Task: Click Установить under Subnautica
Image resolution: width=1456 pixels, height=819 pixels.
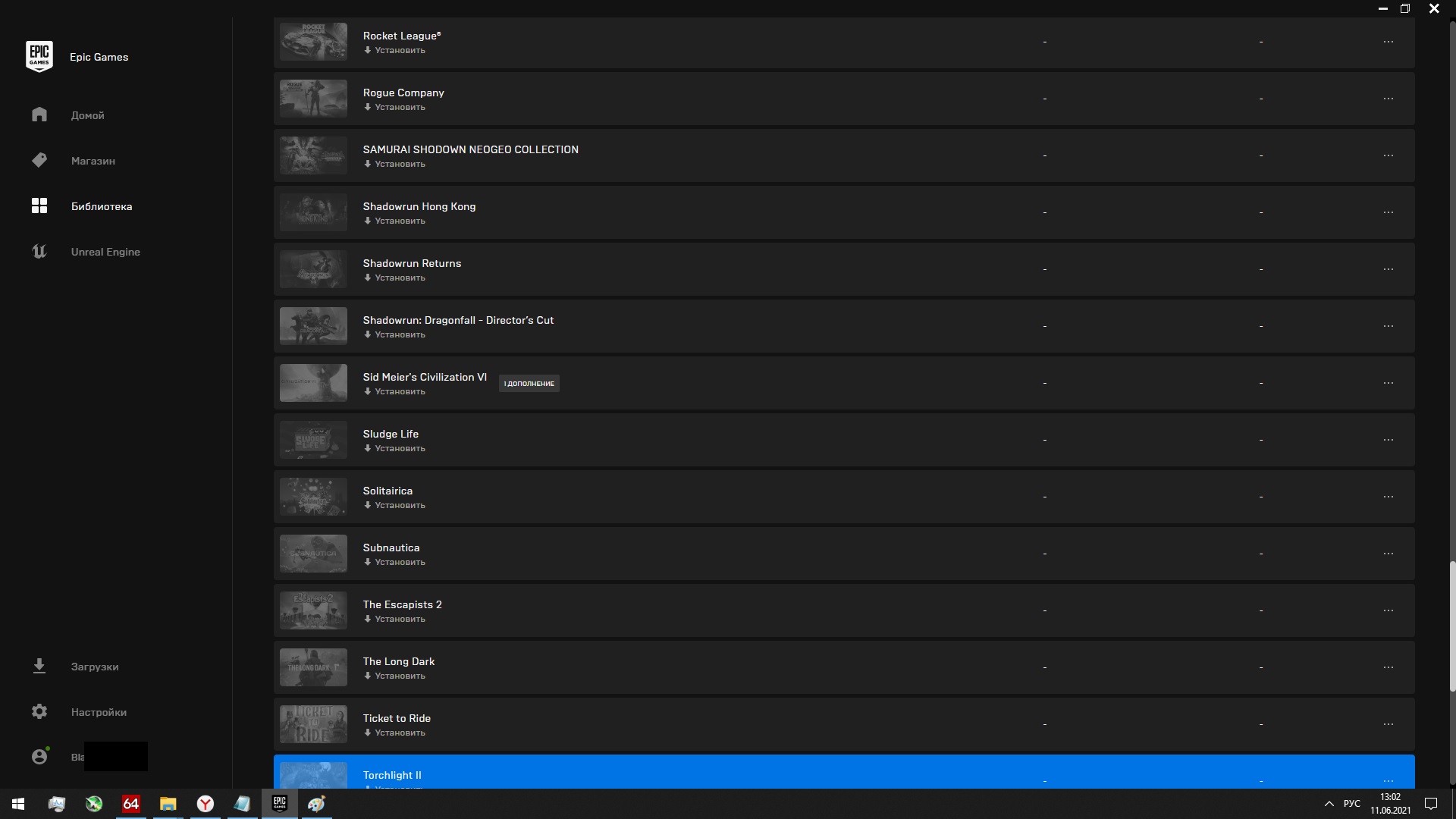Action: tap(394, 563)
